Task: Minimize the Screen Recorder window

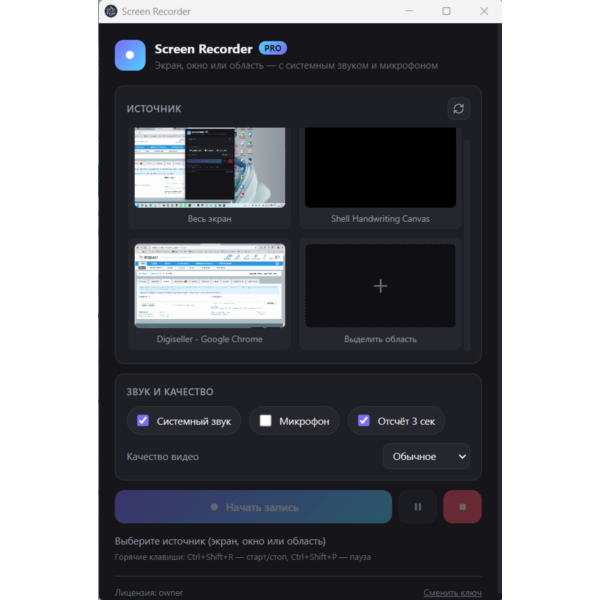Action: click(409, 11)
